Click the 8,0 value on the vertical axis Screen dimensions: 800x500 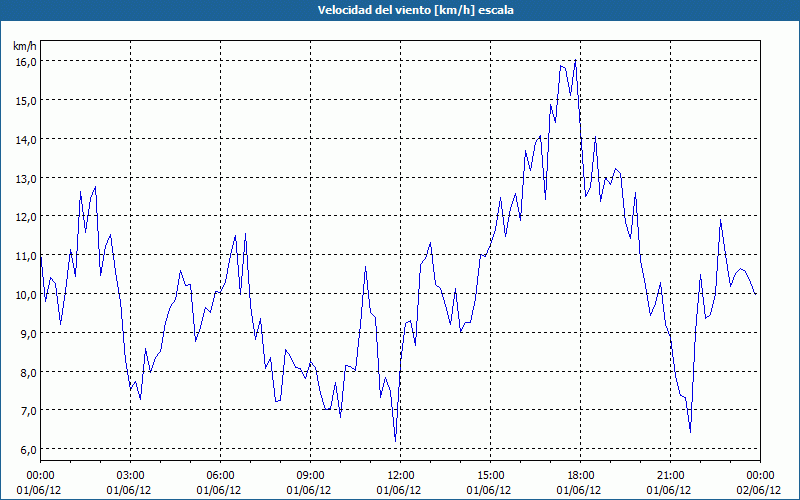tap(29, 372)
